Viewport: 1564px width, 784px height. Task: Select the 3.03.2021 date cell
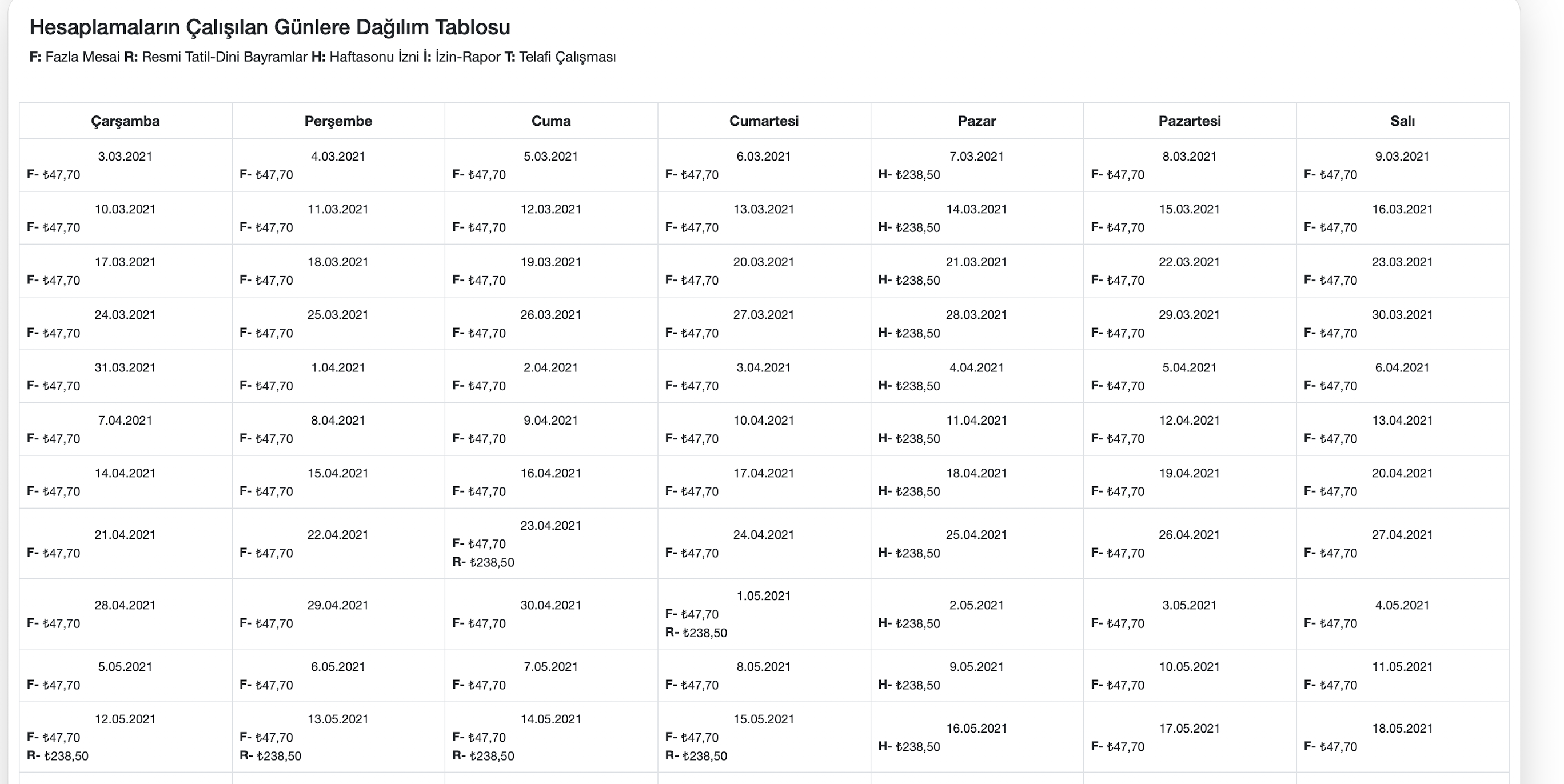[x=125, y=157]
